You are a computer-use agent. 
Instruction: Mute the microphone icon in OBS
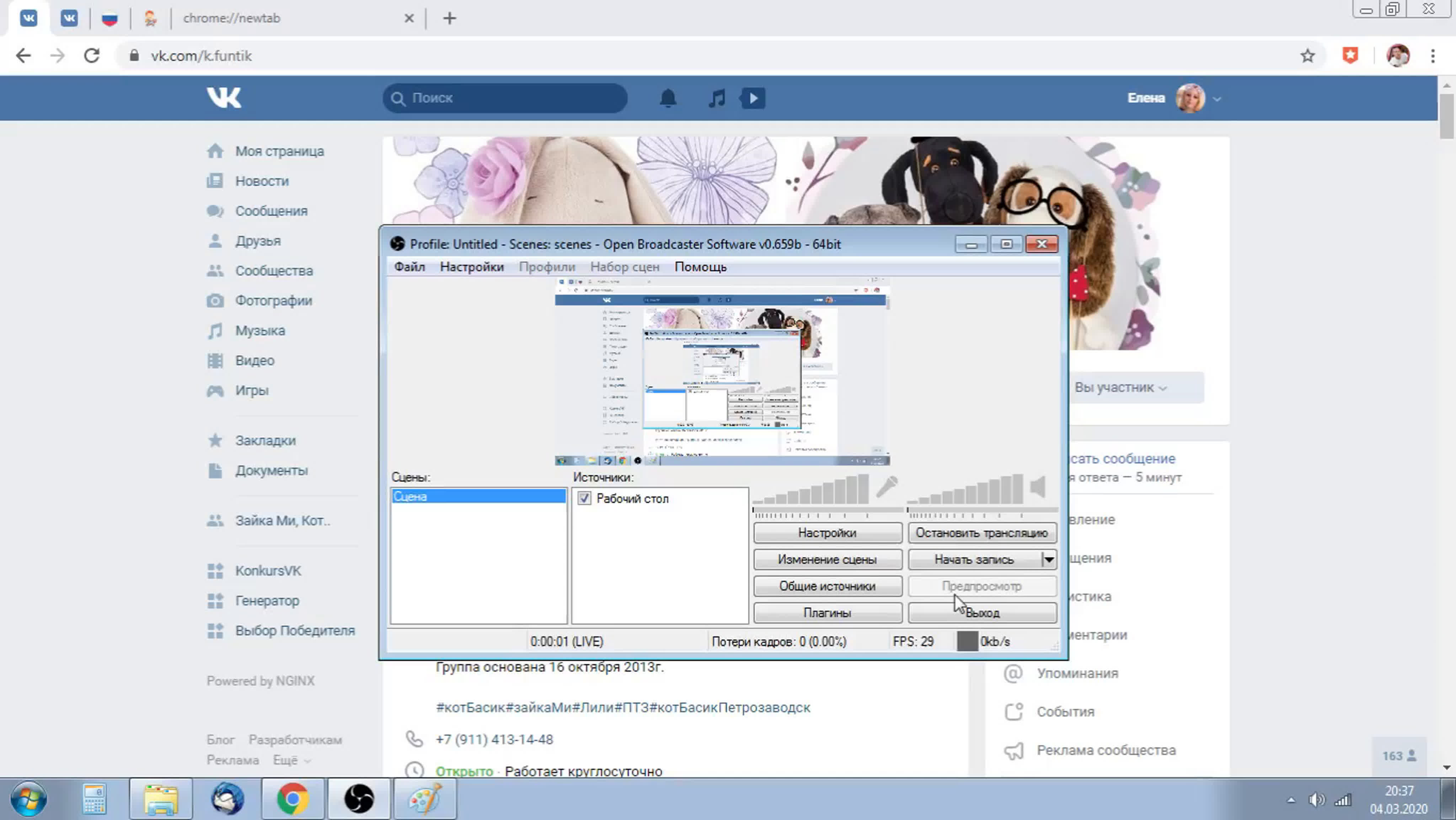(887, 486)
